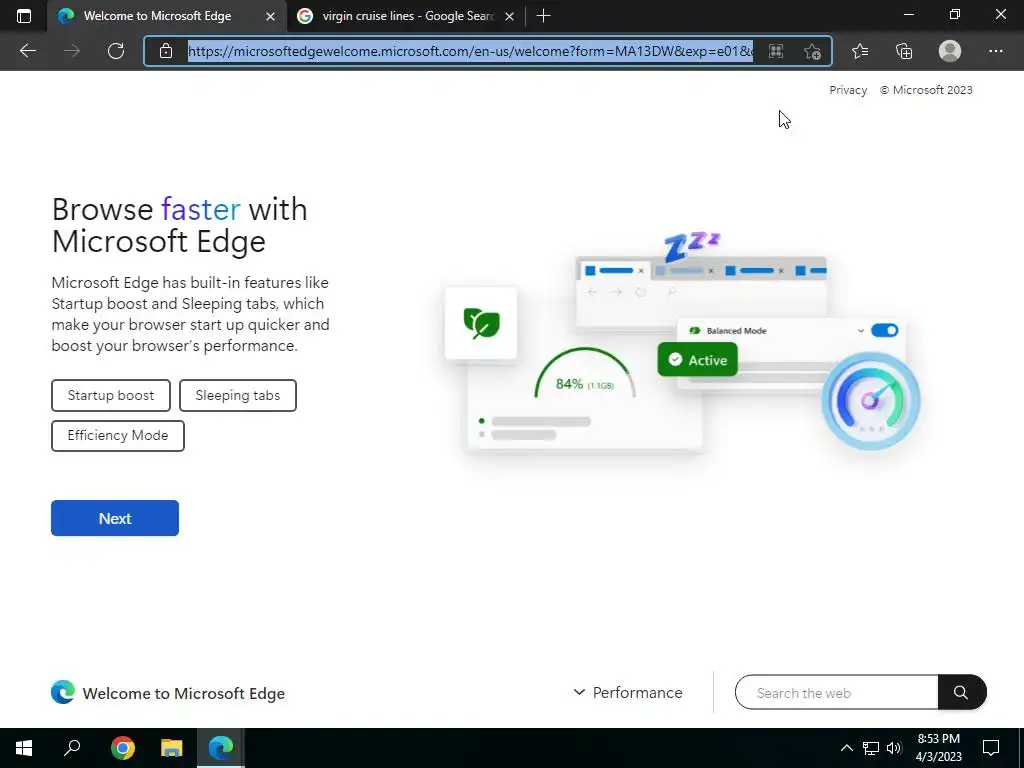Image resolution: width=1024 pixels, height=768 pixels.
Task: Open the Collections icon
Action: click(x=904, y=51)
